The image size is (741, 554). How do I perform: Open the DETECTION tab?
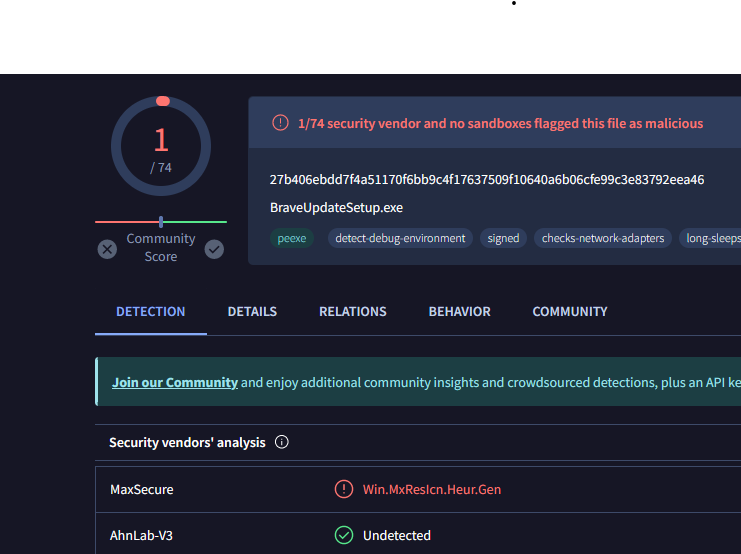click(151, 312)
